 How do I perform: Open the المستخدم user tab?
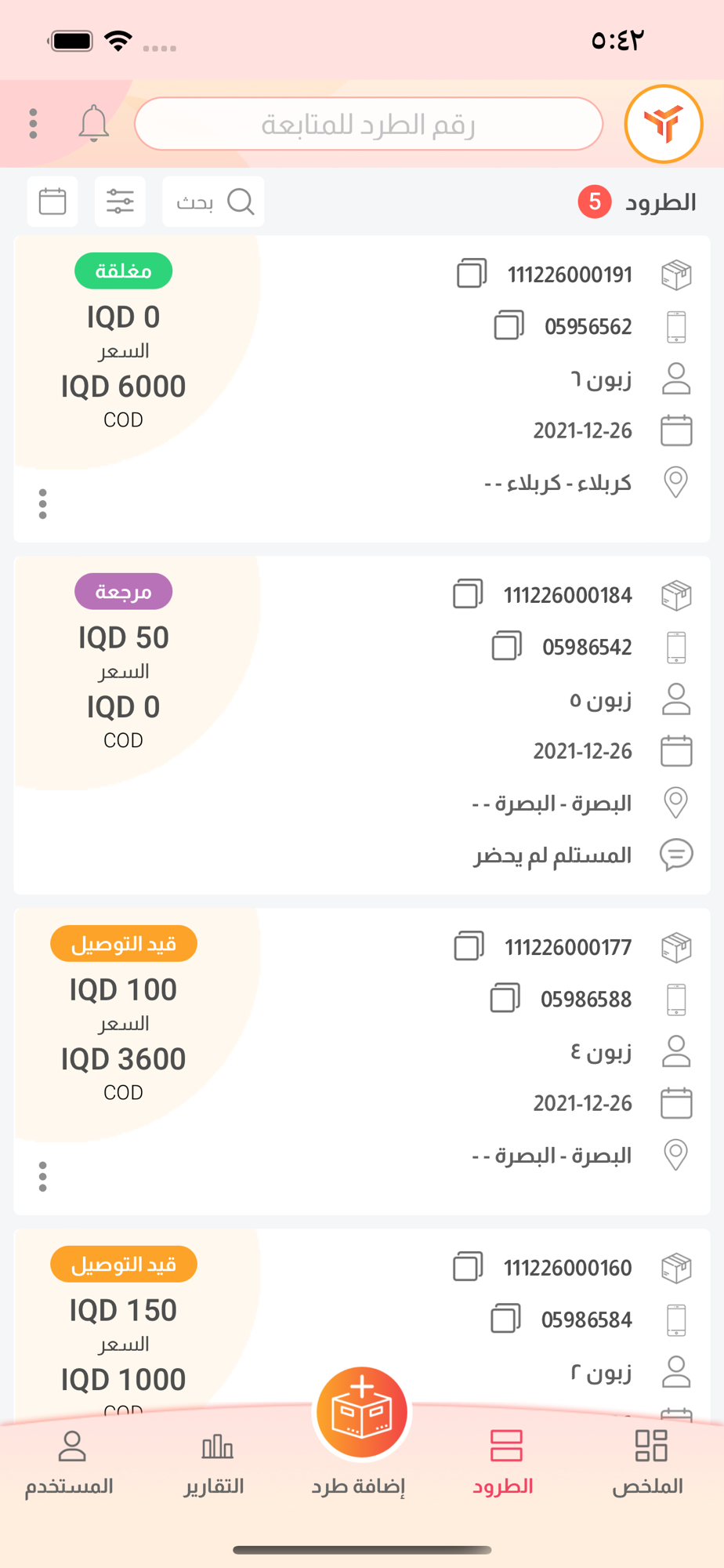70,1462
